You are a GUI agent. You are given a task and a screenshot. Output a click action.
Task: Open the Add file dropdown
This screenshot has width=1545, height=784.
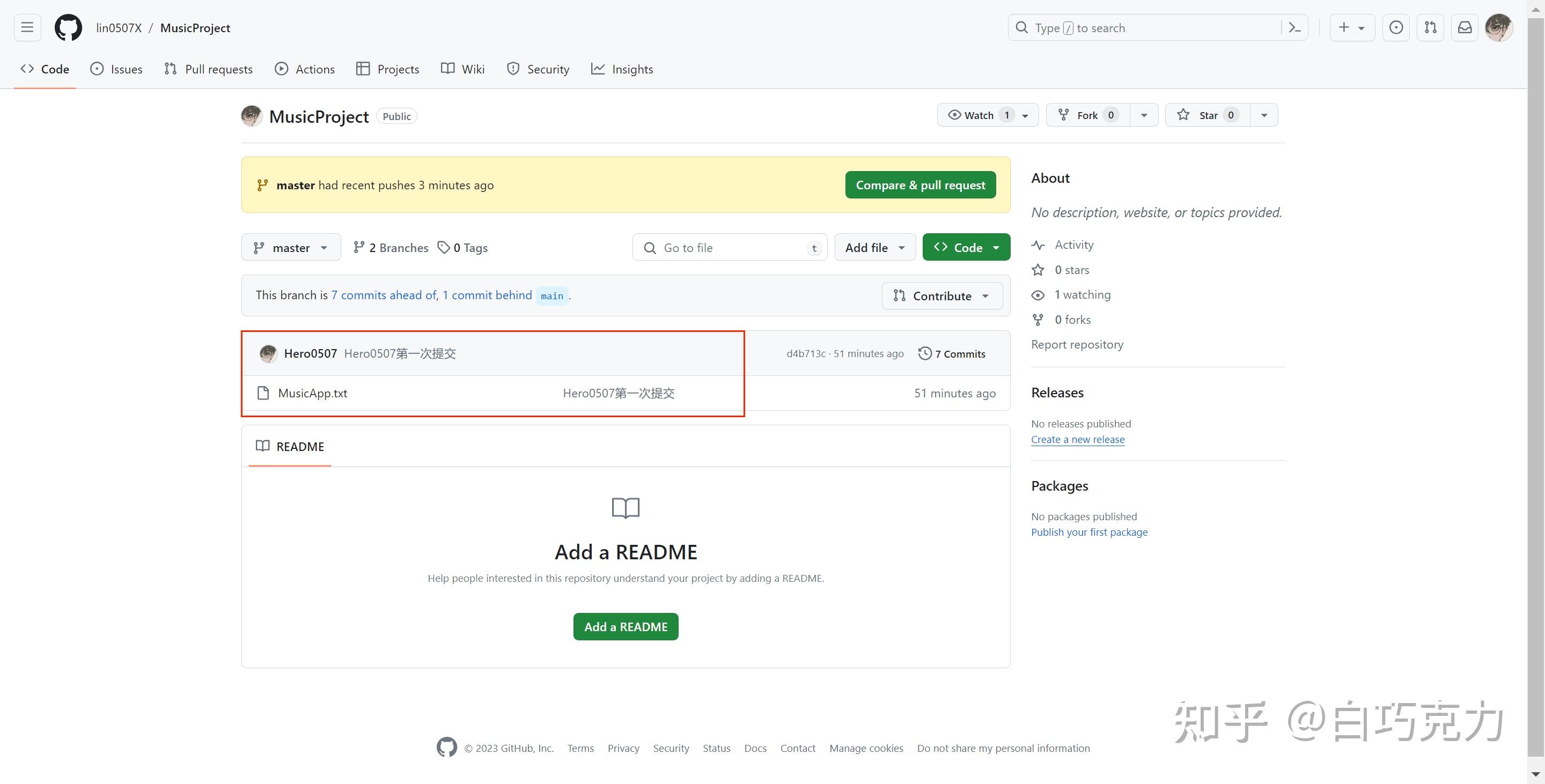pyautogui.click(x=874, y=247)
